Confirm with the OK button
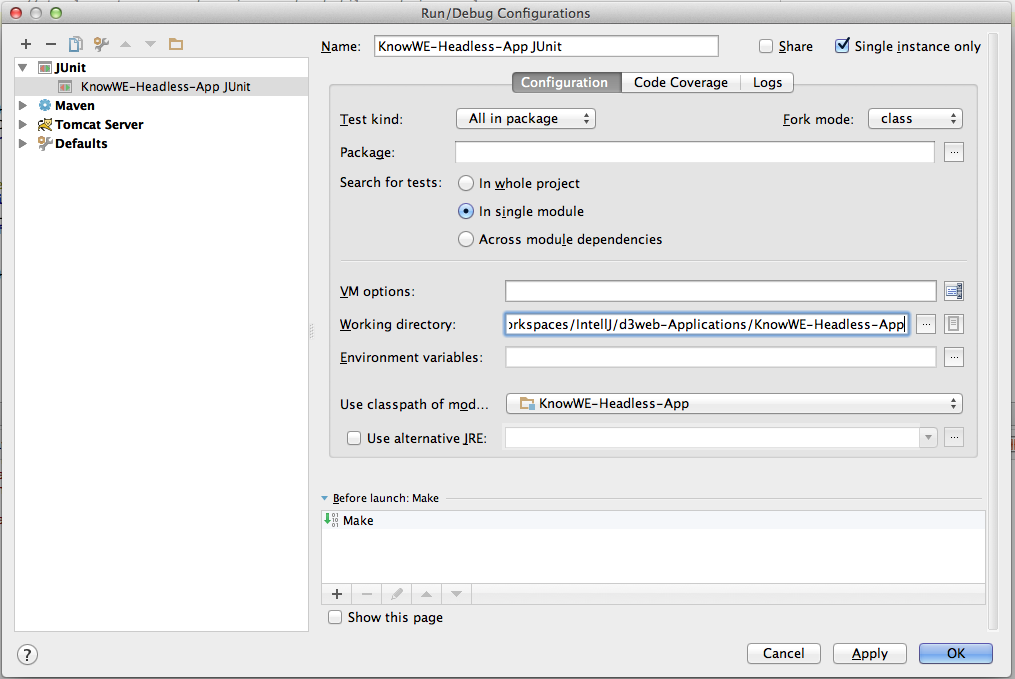 pos(955,653)
